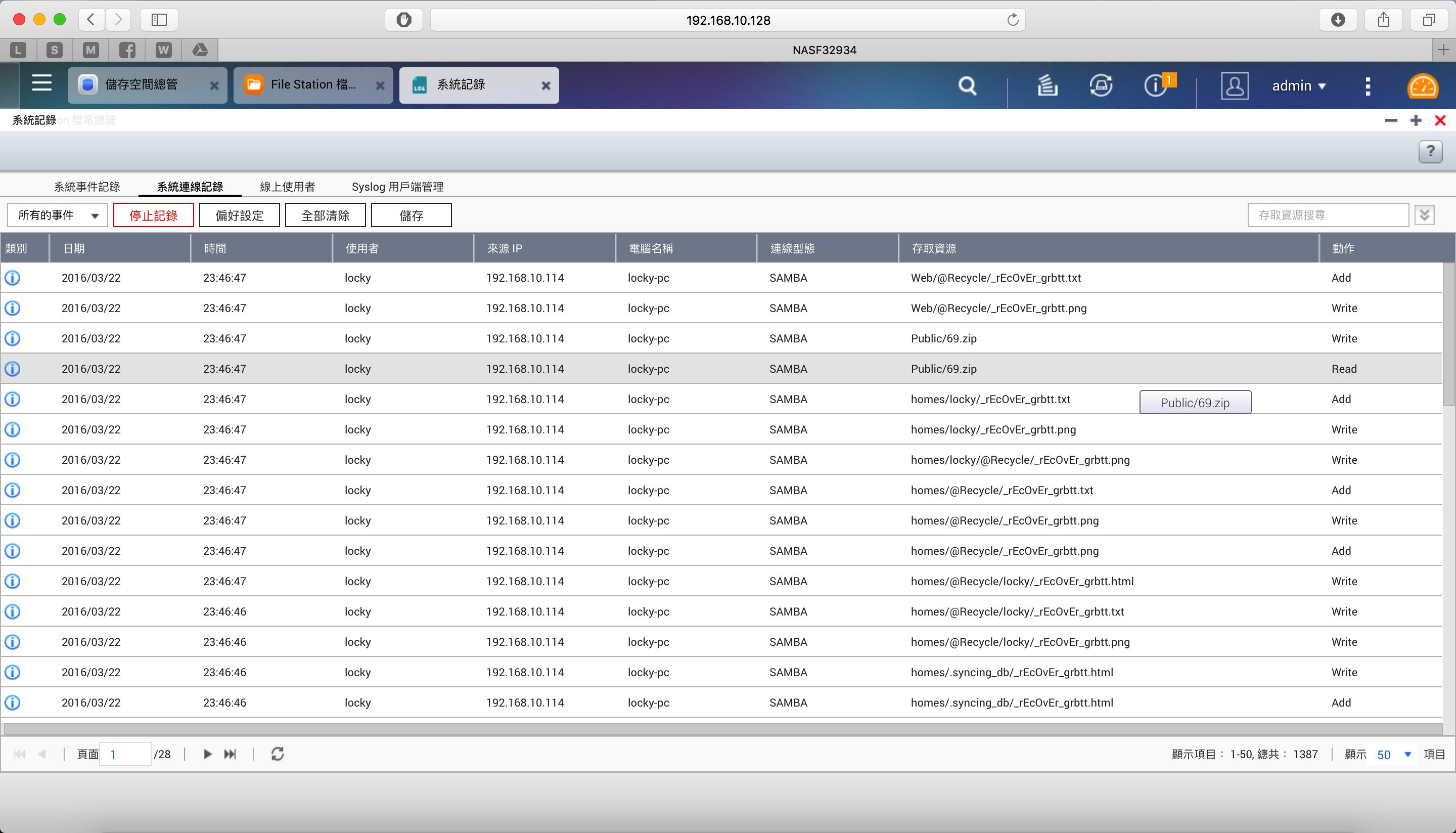1456x833 pixels.
Task: Click the Safari address bar 192.168.10.128
Action: click(x=727, y=19)
